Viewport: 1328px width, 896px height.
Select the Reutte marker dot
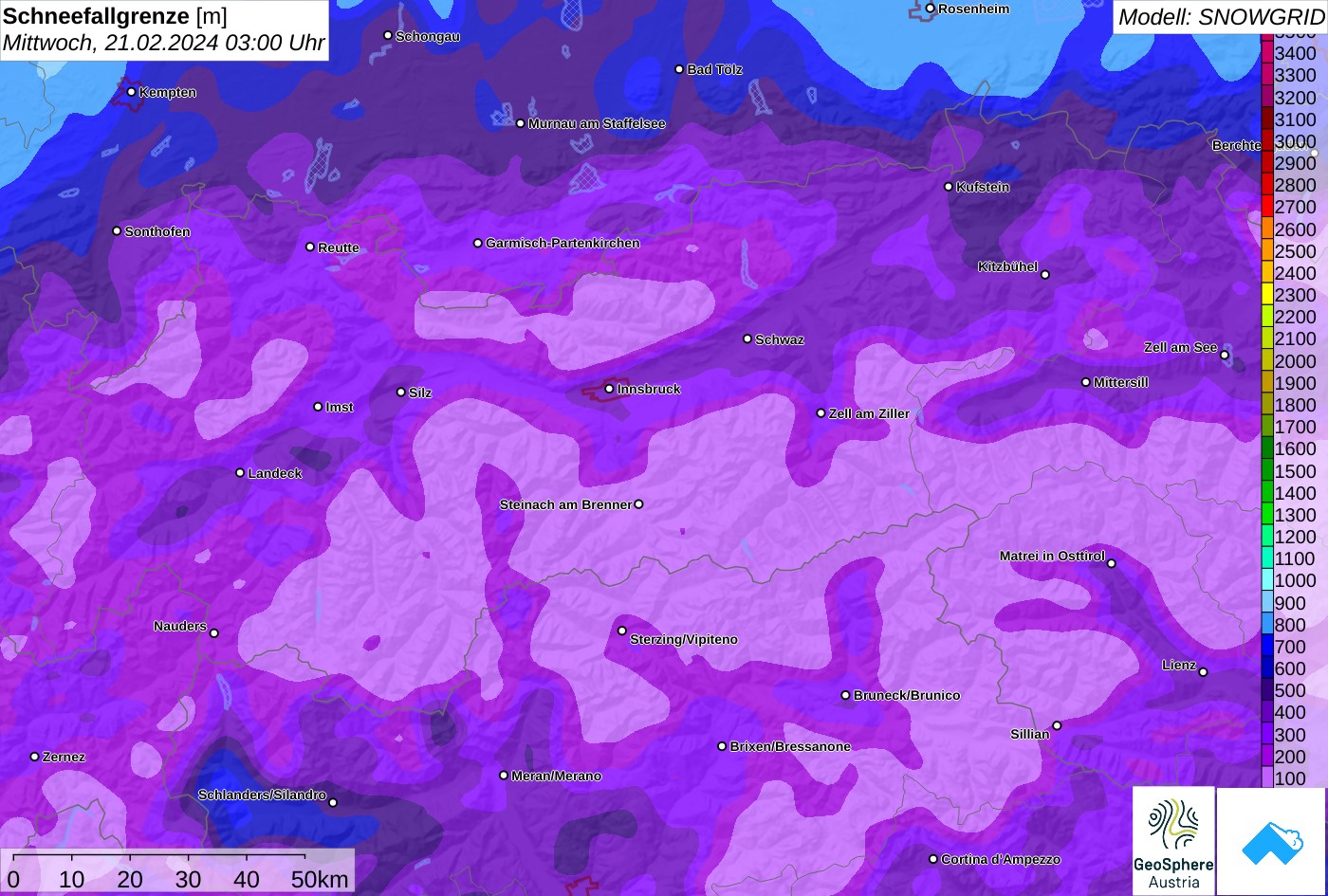coord(310,247)
